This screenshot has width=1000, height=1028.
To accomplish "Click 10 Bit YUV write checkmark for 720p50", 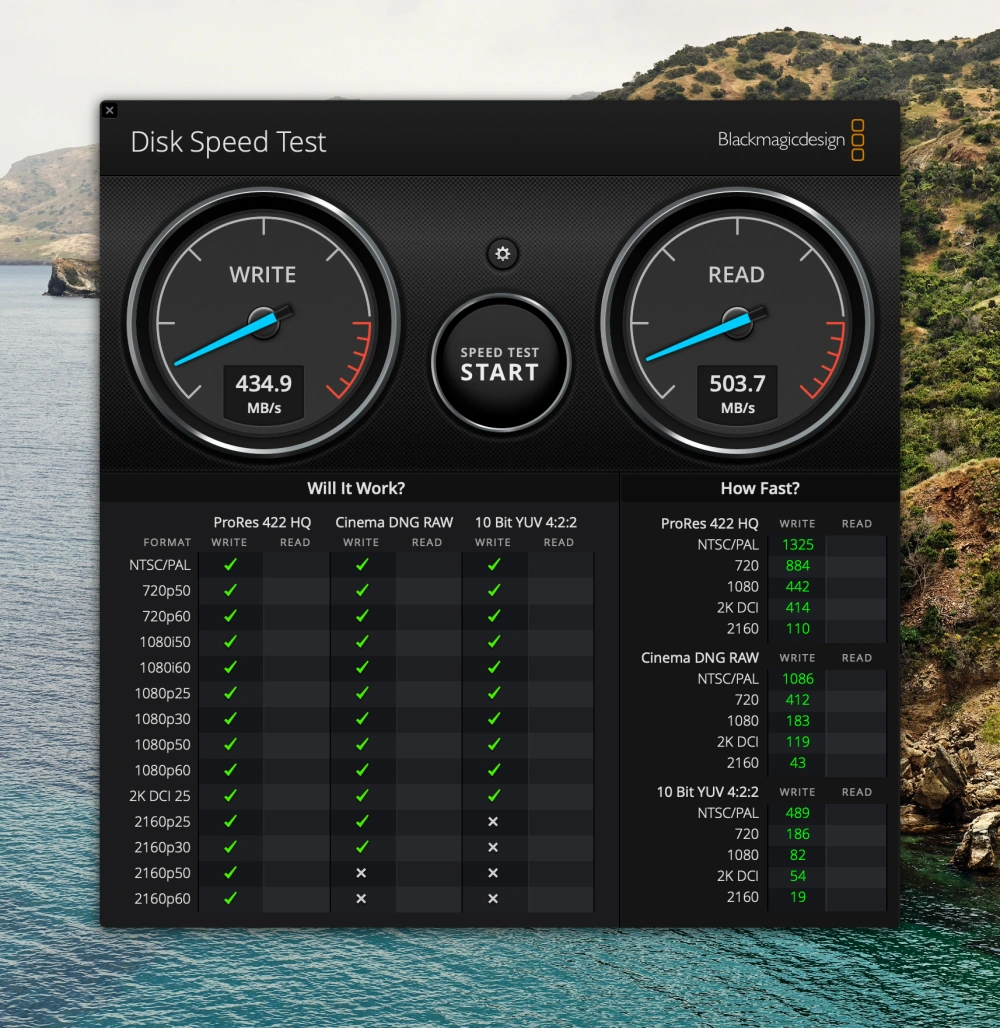I will tap(494, 590).
